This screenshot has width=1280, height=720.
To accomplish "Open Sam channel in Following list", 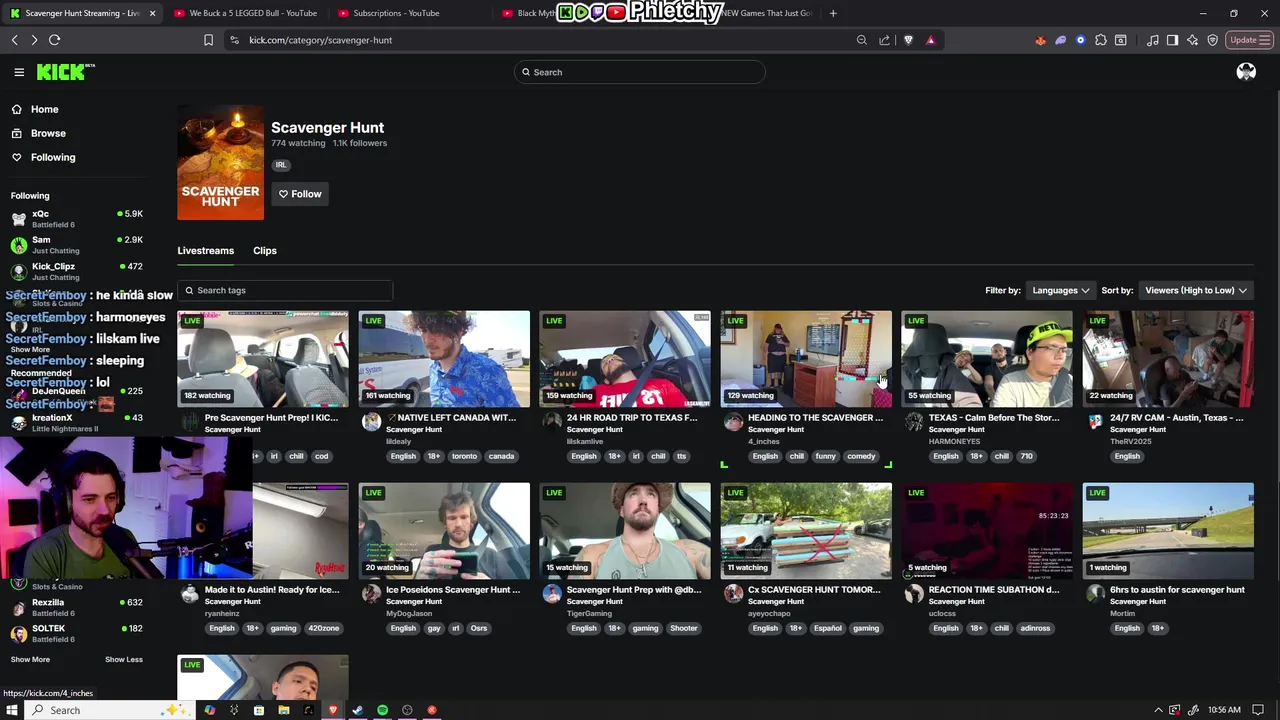I will (x=76, y=244).
